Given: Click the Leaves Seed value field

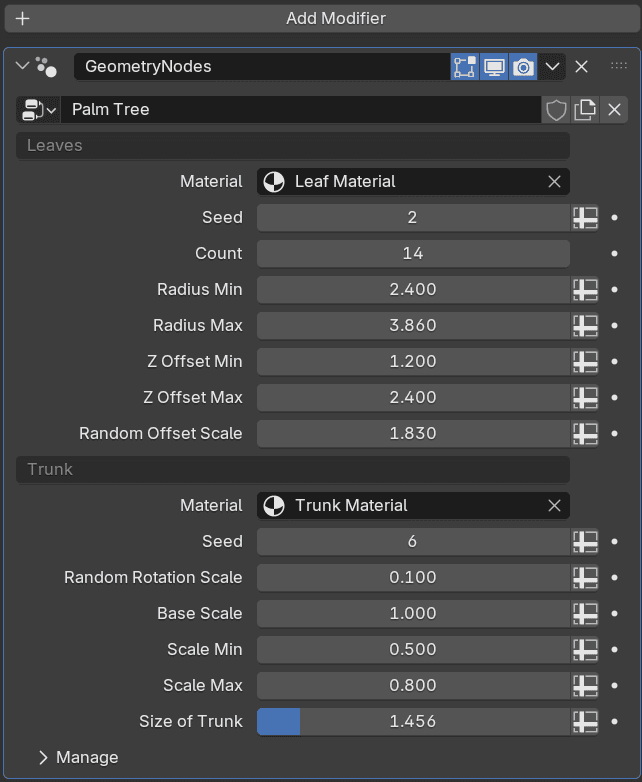Looking at the screenshot, I should point(413,217).
